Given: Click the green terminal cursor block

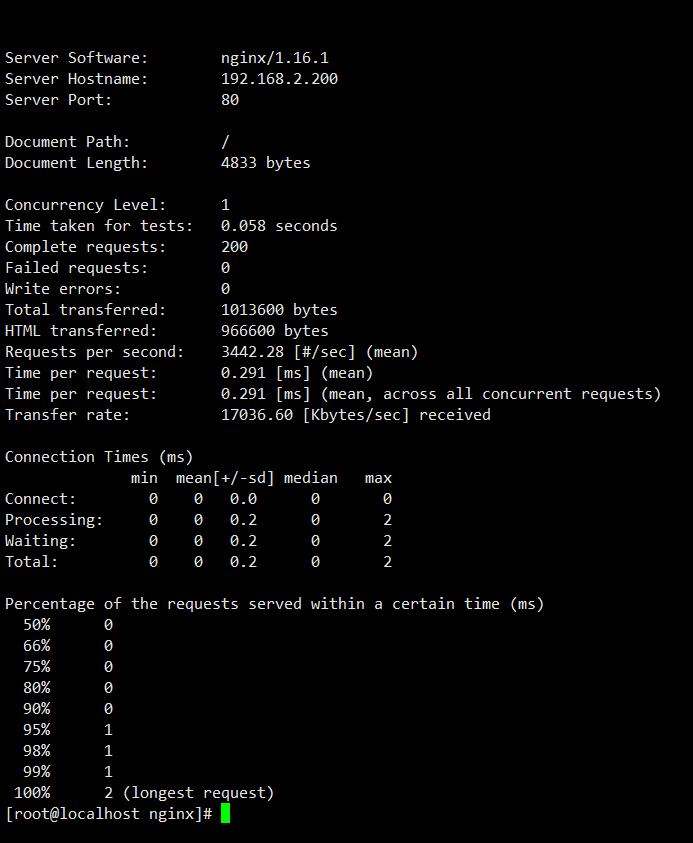Looking at the screenshot, I should (225, 813).
